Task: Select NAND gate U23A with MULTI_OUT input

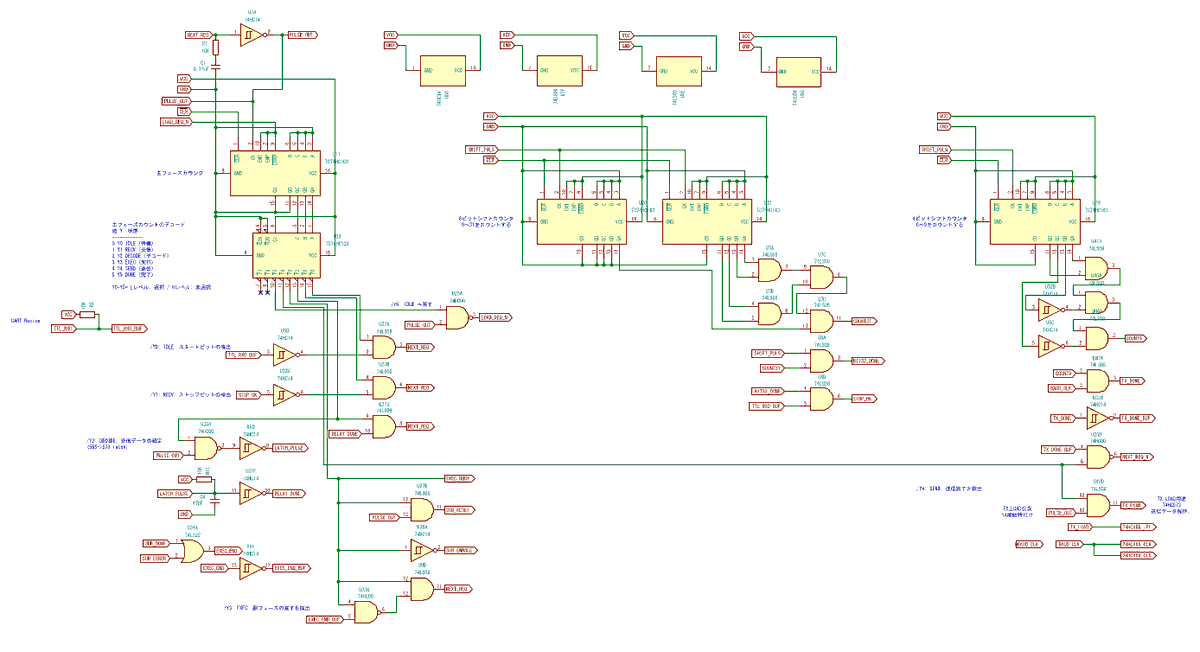Action: point(207,447)
